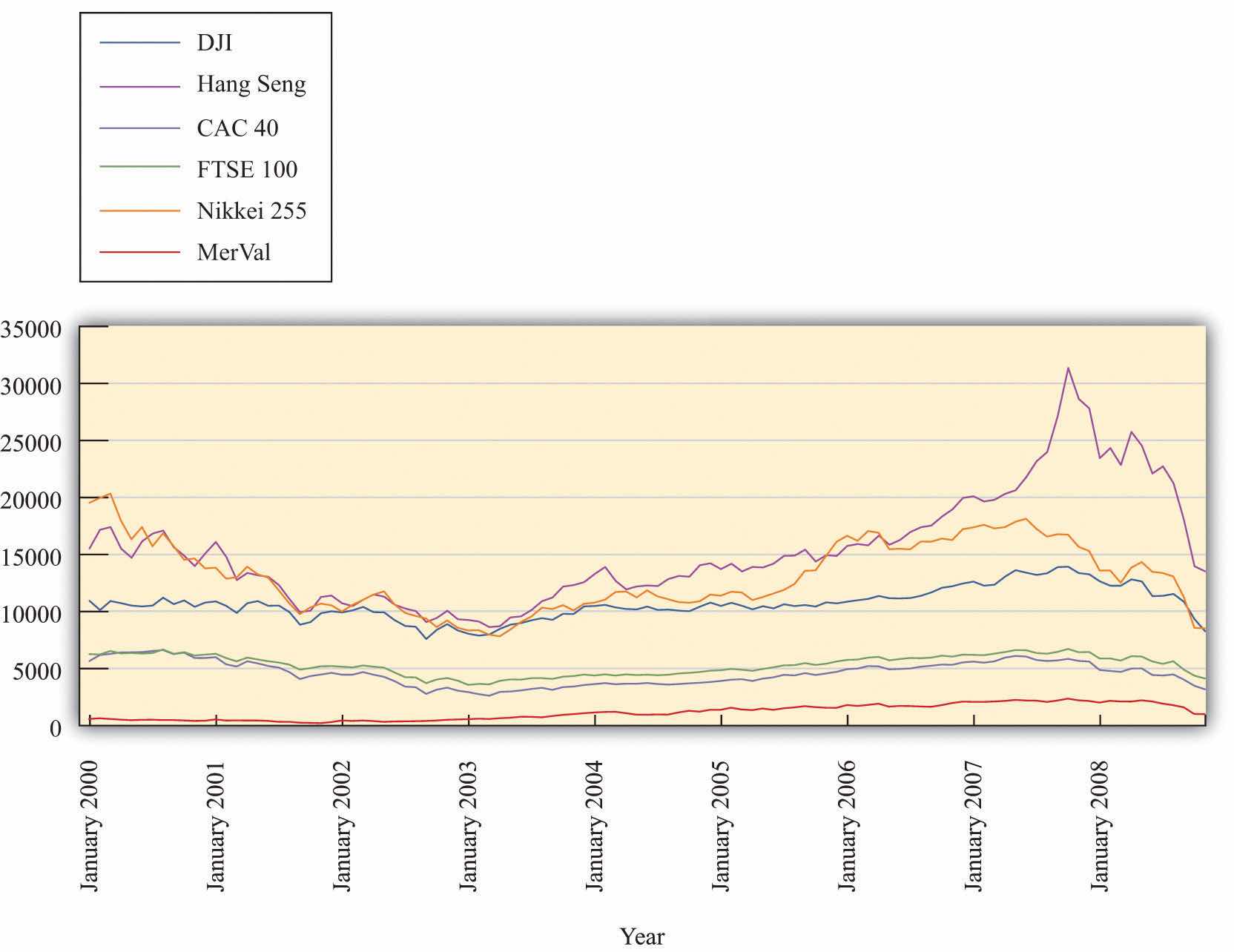The image size is (1234, 952).
Task: Select the 5000 y-axis label
Action: click(x=36, y=672)
